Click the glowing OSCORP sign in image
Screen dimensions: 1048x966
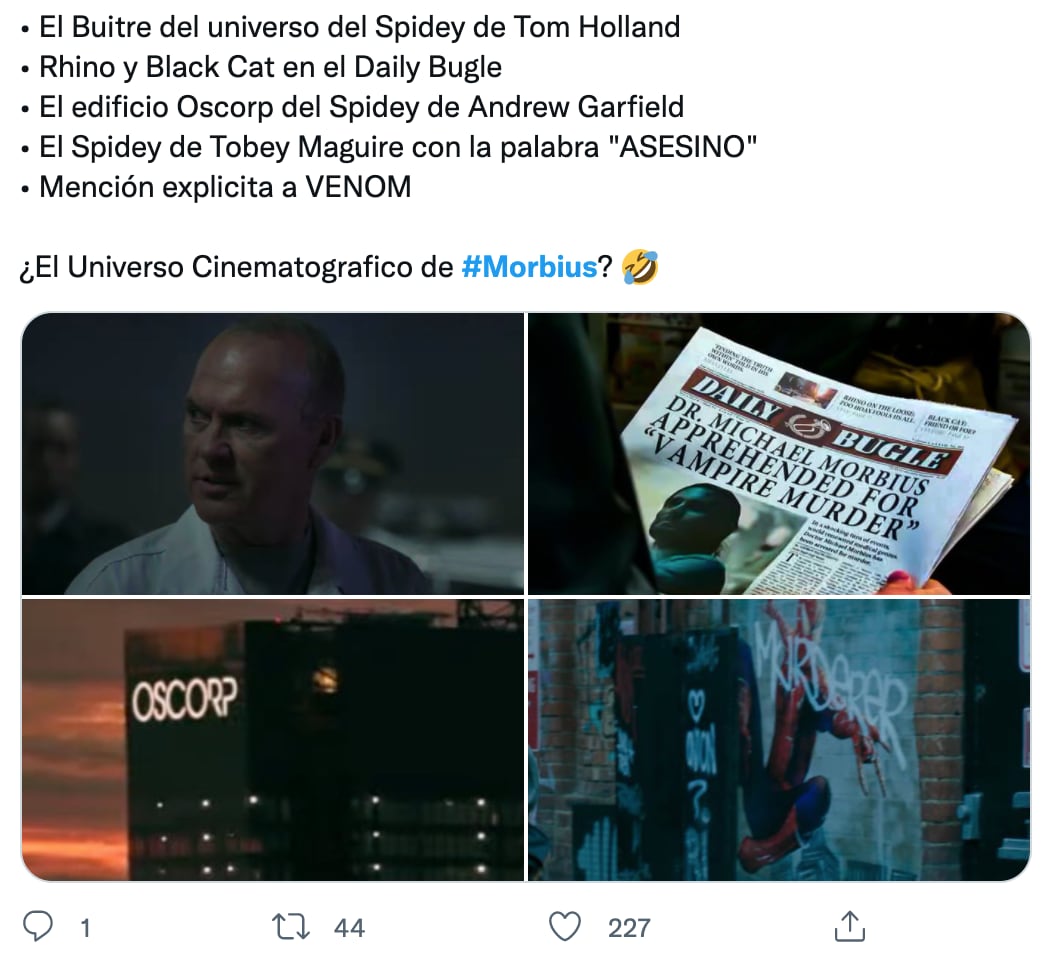coord(184,701)
